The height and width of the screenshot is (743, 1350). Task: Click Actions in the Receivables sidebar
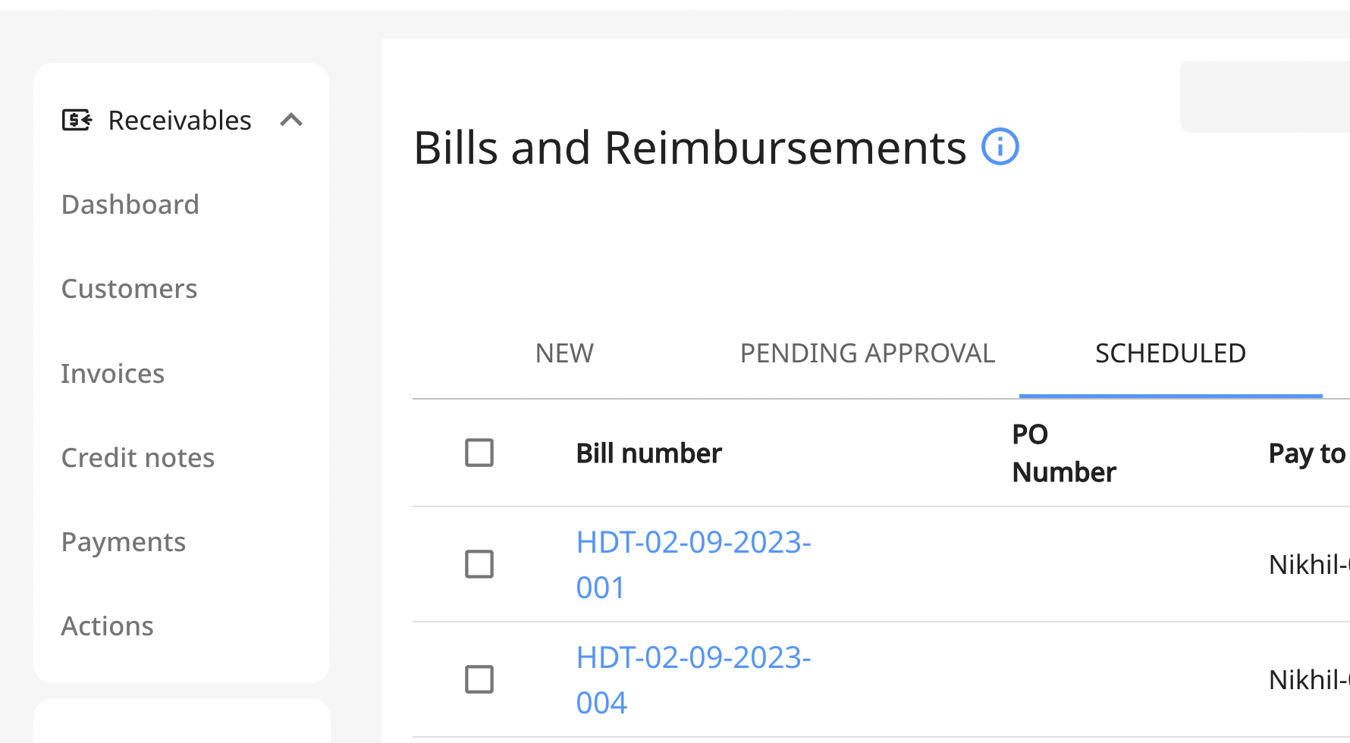107,625
